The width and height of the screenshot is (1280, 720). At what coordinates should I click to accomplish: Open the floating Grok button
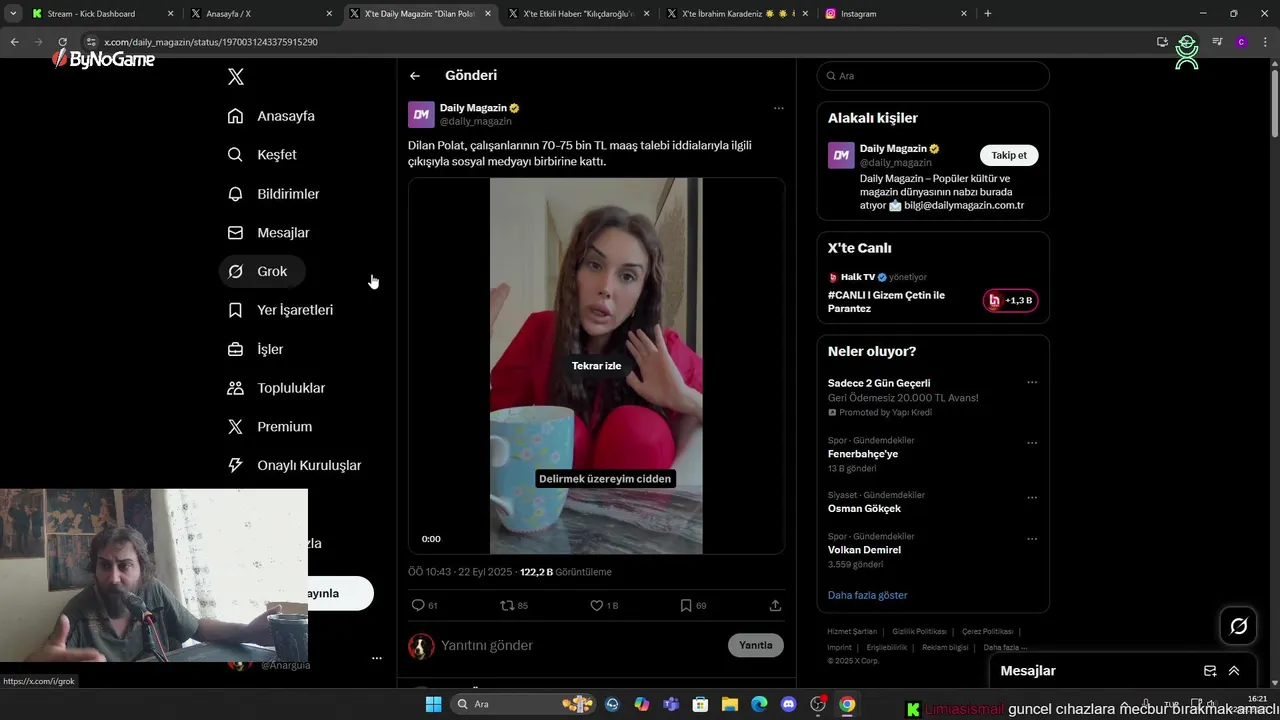1238,626
